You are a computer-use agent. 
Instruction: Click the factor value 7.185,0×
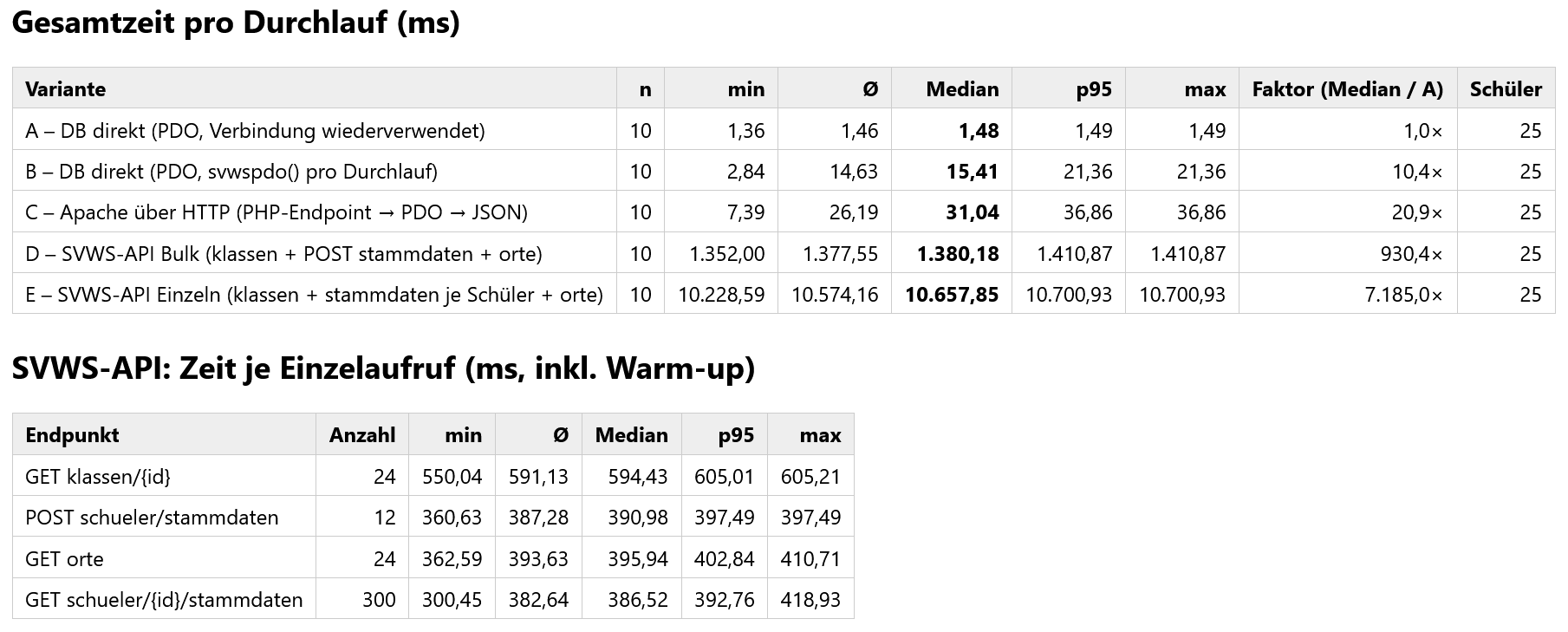click(1404, 295)
